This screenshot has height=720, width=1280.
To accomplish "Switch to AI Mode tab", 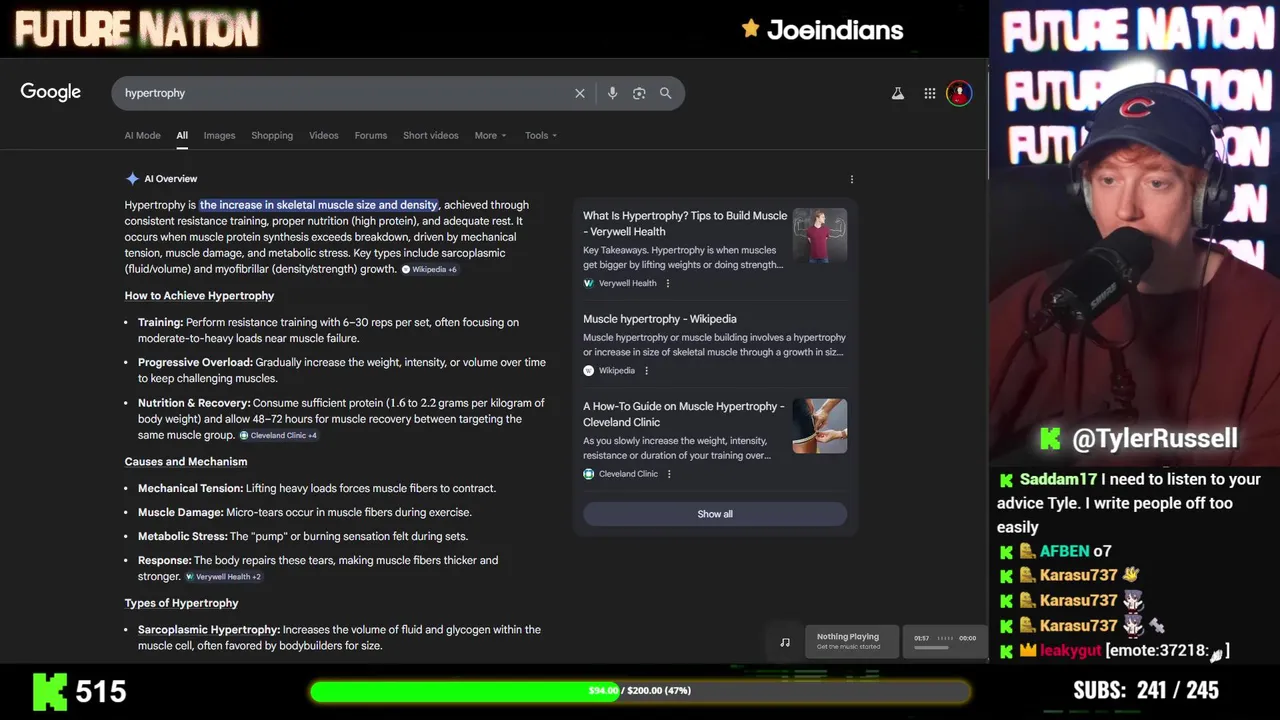I will click(x=142, y=135).
